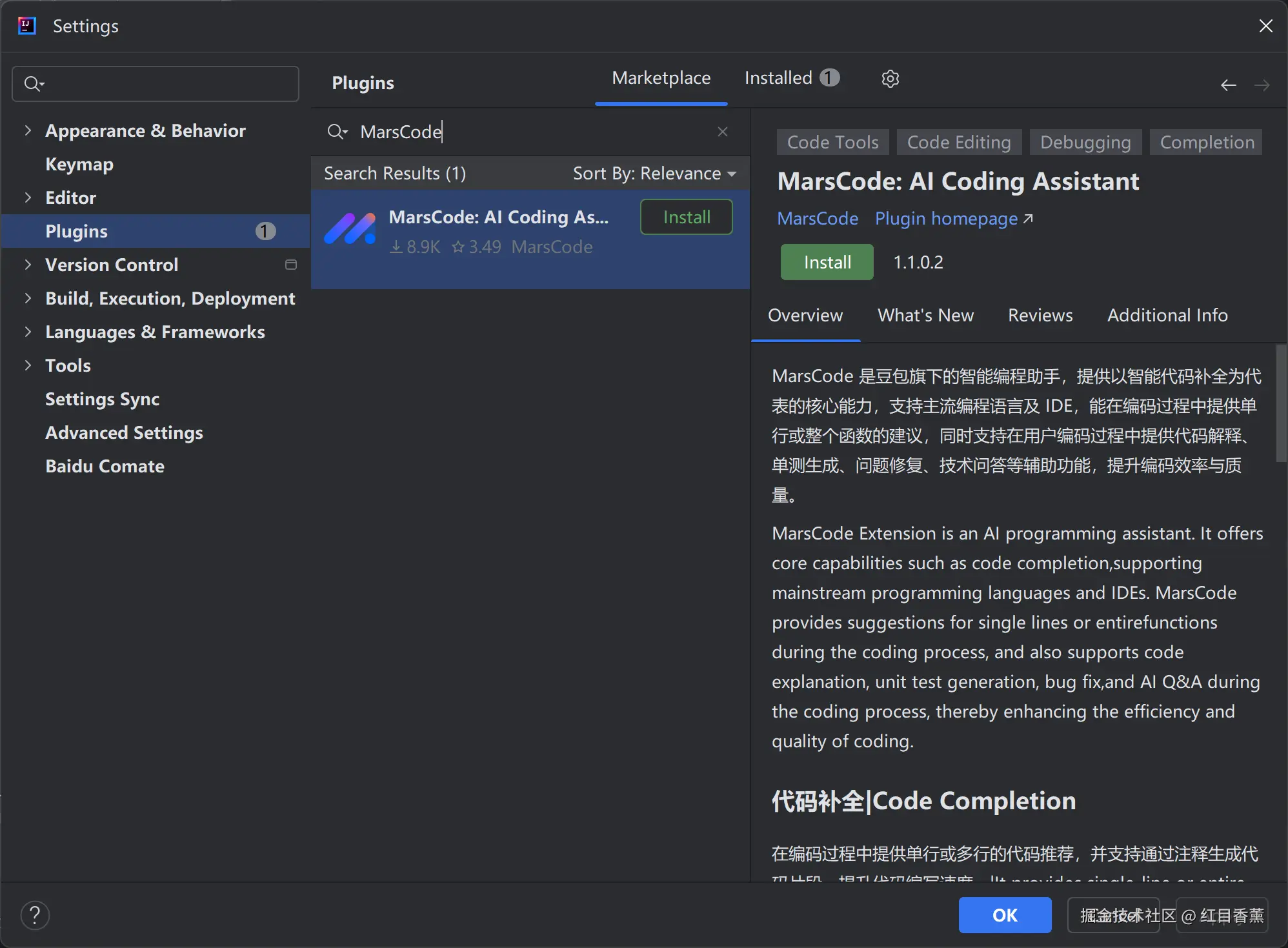Click the OK button
Screen dimensions: 1288x948
pyautogui.click(x=1004, y=914)
